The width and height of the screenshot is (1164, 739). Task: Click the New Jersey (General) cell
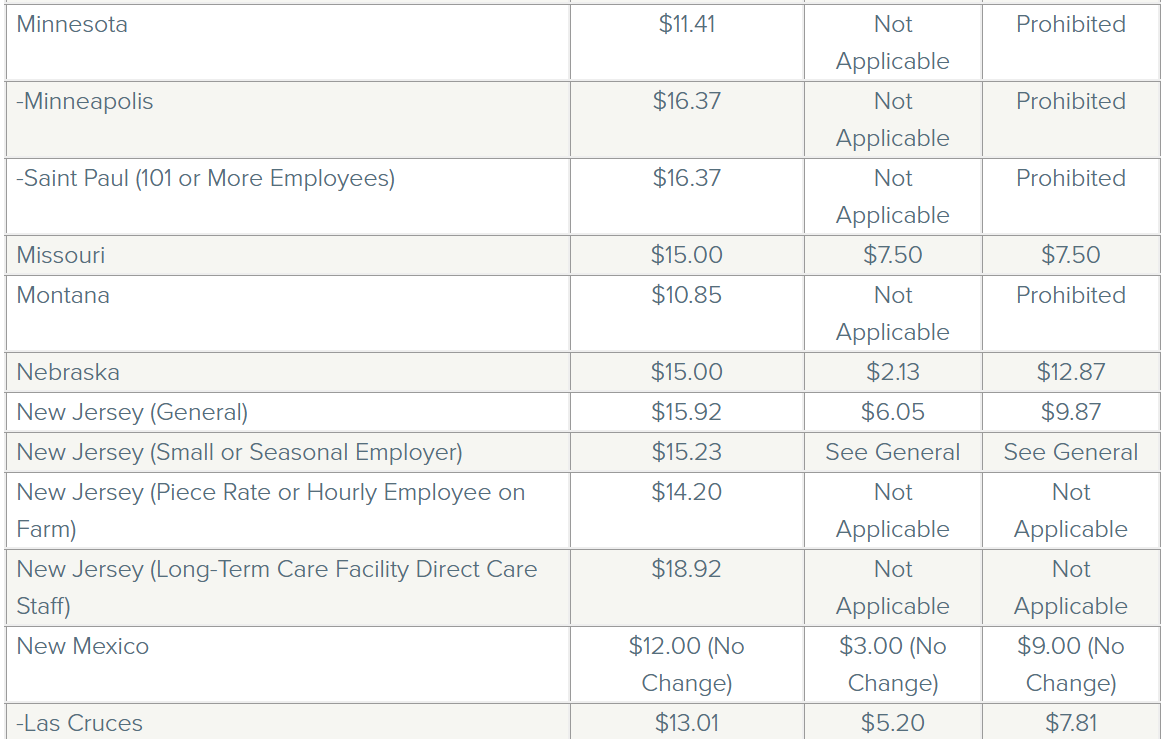pos(132,412)
